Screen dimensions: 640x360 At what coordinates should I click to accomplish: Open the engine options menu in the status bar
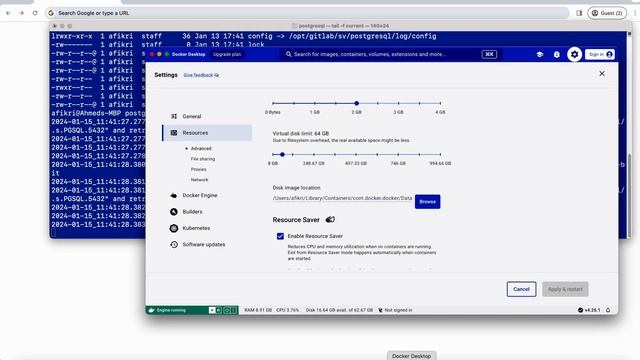coord(234,310)
